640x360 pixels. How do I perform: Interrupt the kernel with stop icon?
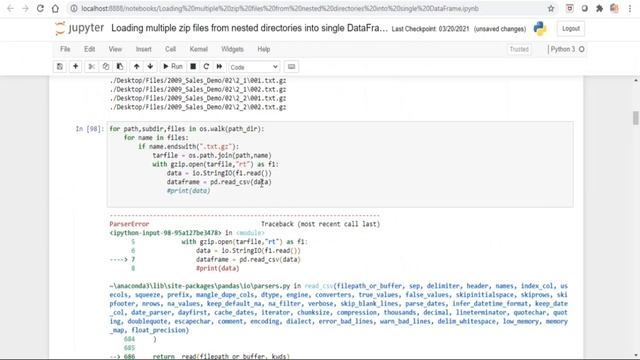click(193, 67)
